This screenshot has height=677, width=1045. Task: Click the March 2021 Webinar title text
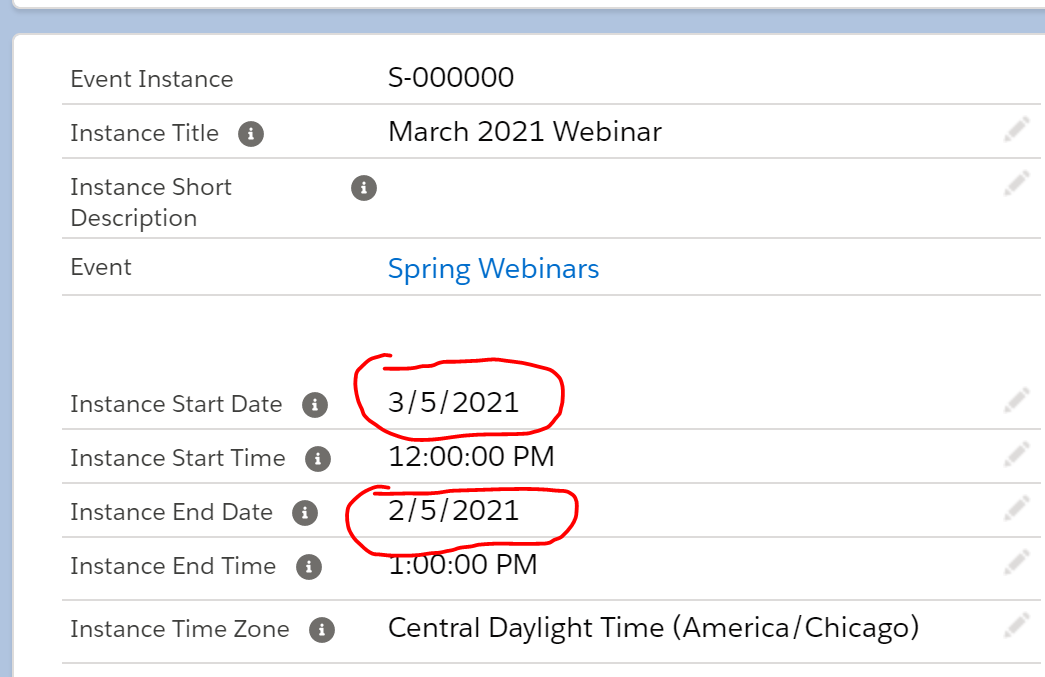(524, 131)
